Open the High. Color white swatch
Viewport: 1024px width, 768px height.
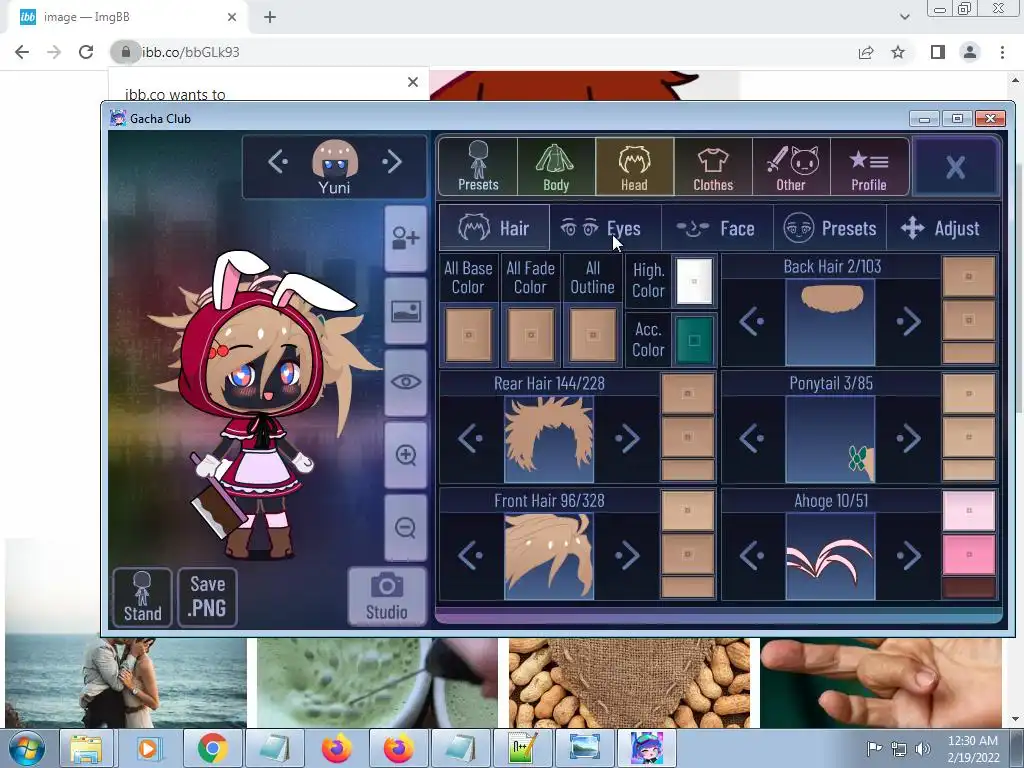694,281
